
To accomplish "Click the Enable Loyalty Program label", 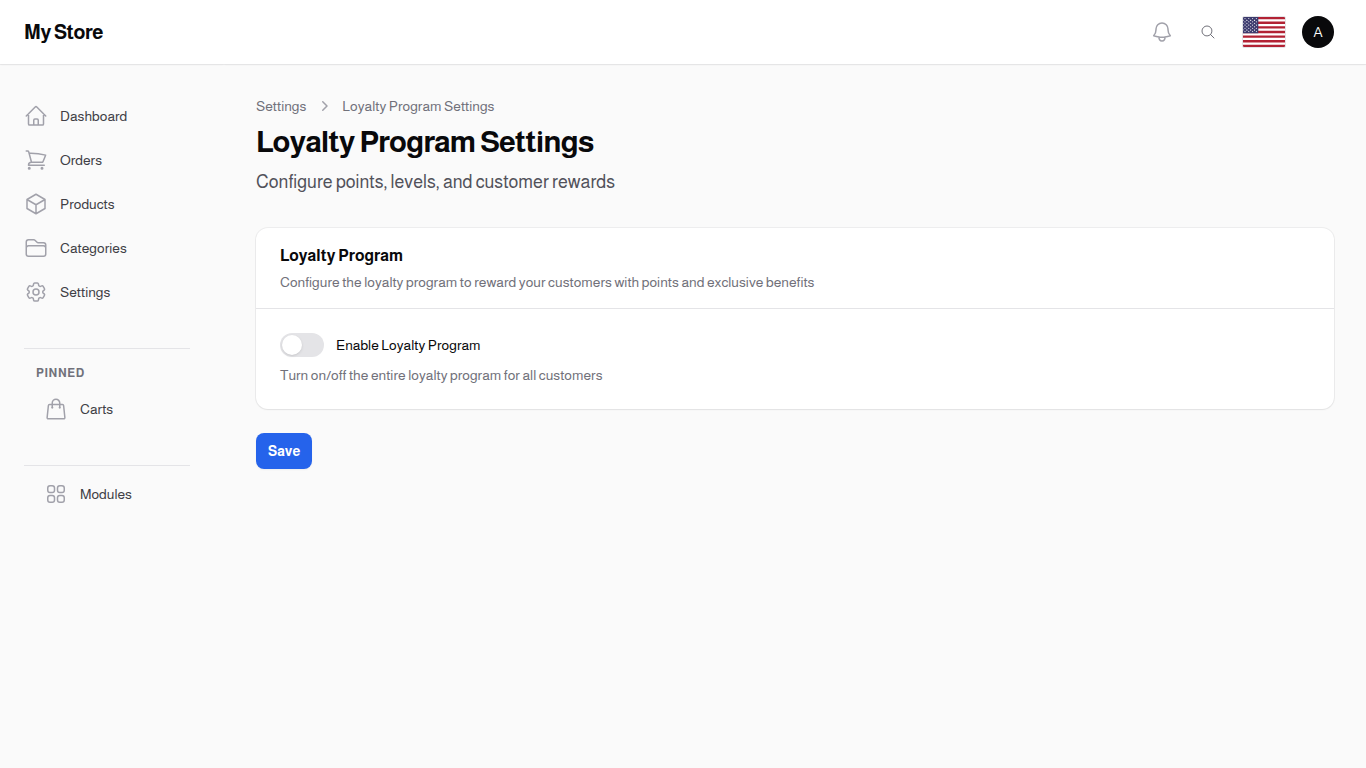I will point(408,345).
